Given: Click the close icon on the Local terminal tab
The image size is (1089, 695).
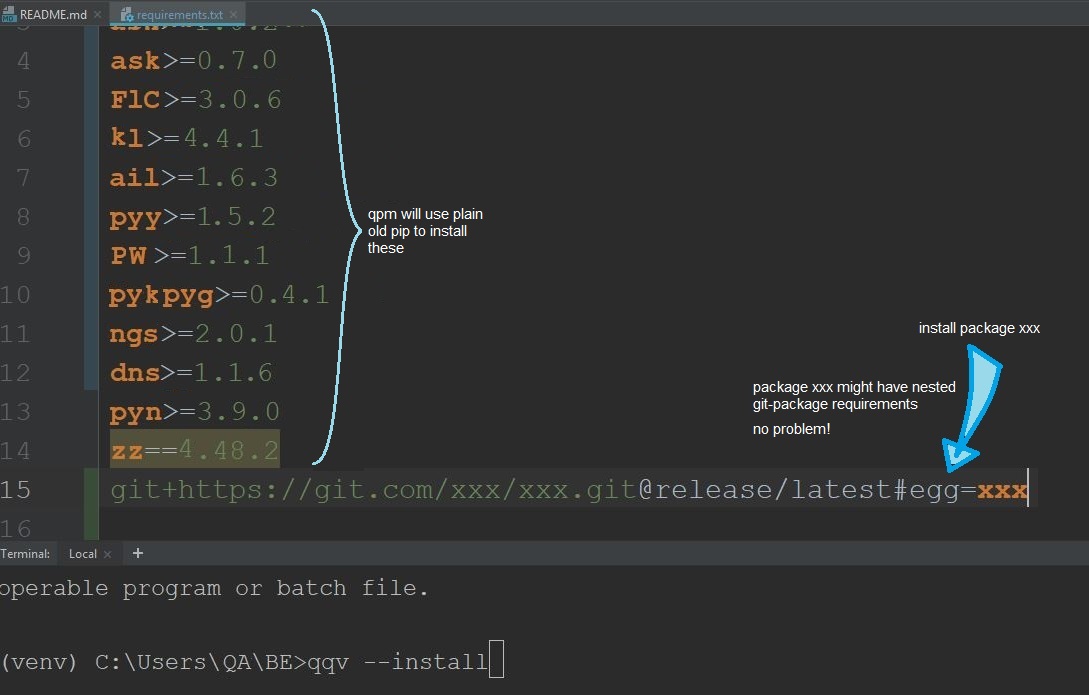Looking at the screenshot, I should [x=107, y=553].
